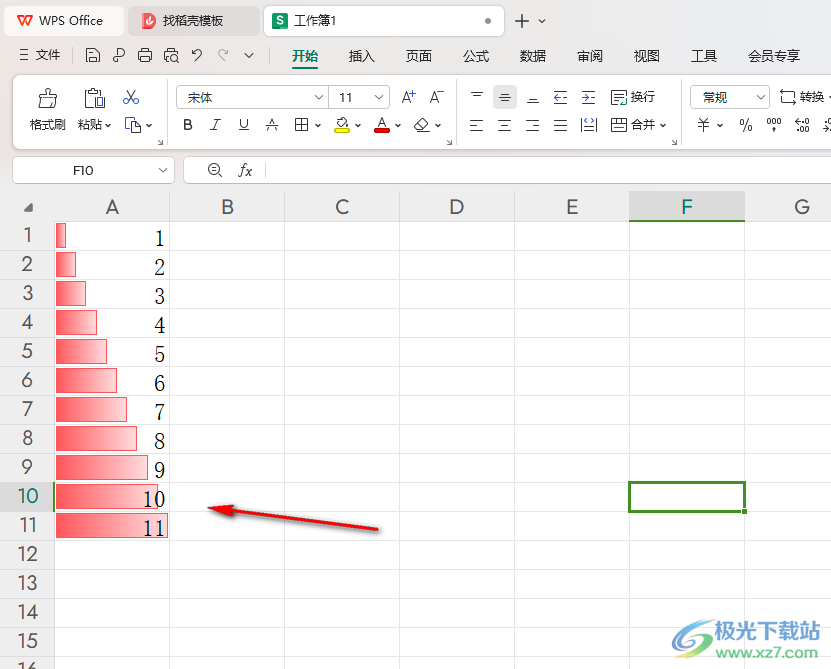Image resolution: width=831 pixels, height=669 pixels.
Task: Toggle Italic formatting
Action: [215, 125]
